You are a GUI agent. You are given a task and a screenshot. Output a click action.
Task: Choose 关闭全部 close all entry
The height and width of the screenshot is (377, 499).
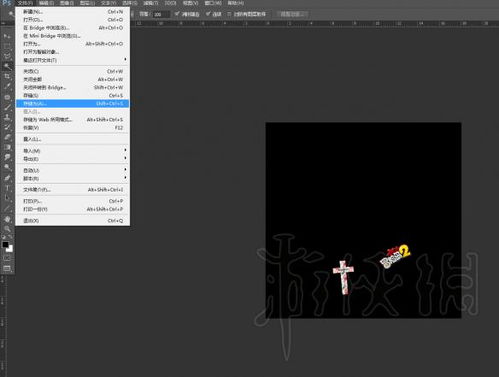point(73,79)
